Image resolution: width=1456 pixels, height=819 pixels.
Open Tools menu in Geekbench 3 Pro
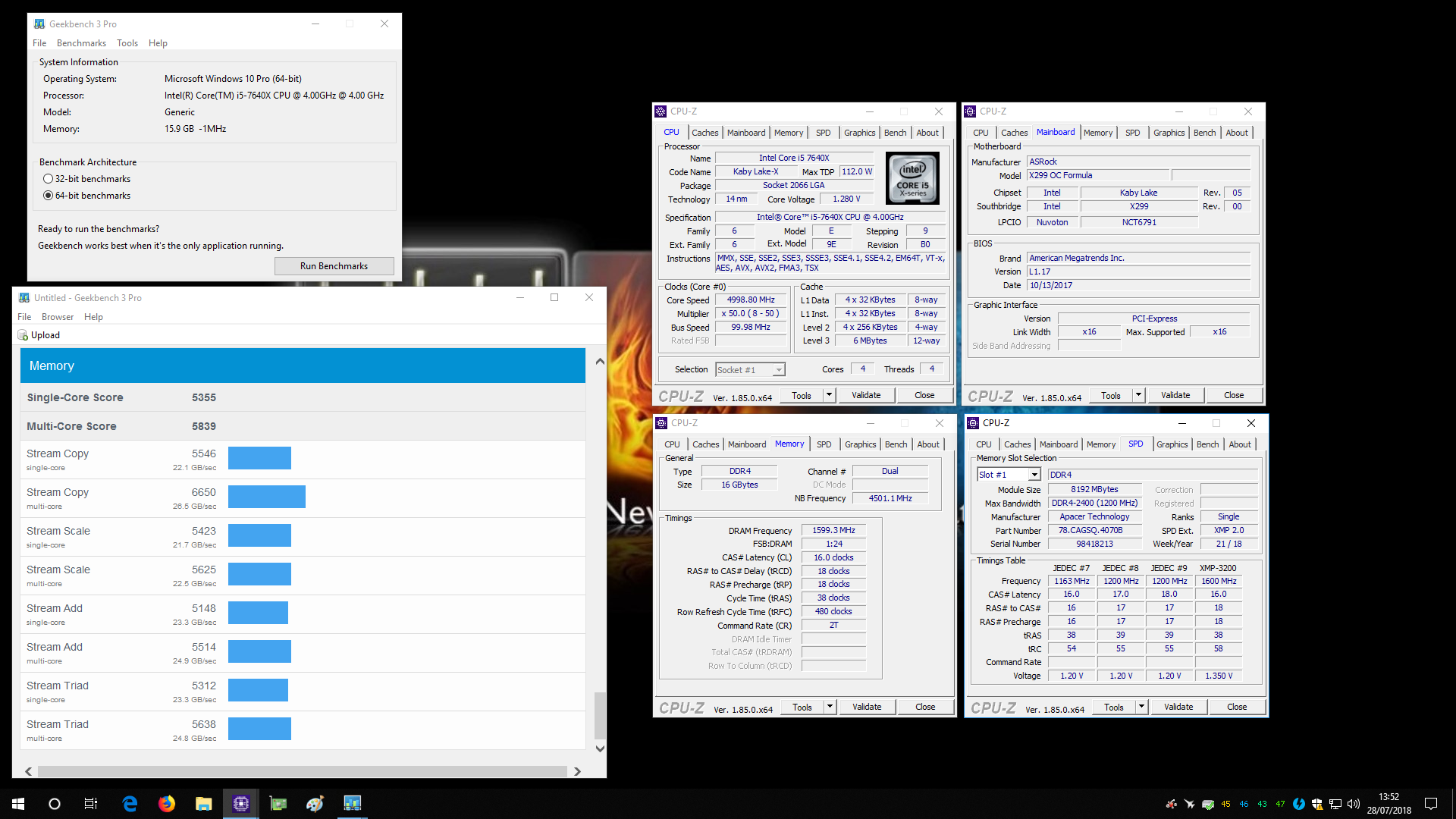pyautogui.click(x=127, y=43)
